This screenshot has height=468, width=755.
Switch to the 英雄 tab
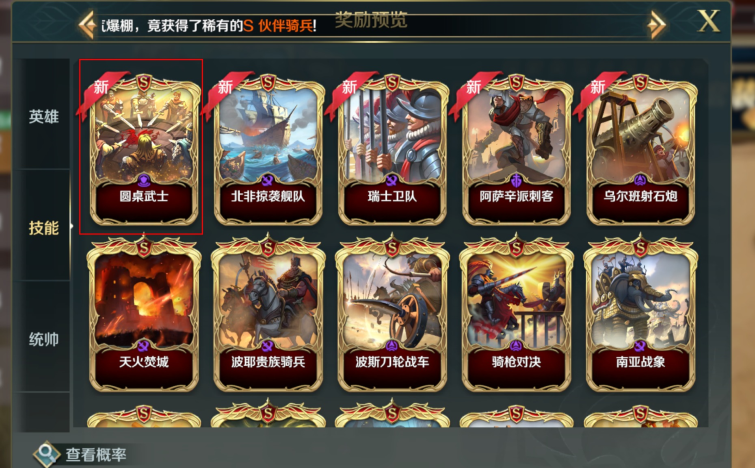click(43, 116)
